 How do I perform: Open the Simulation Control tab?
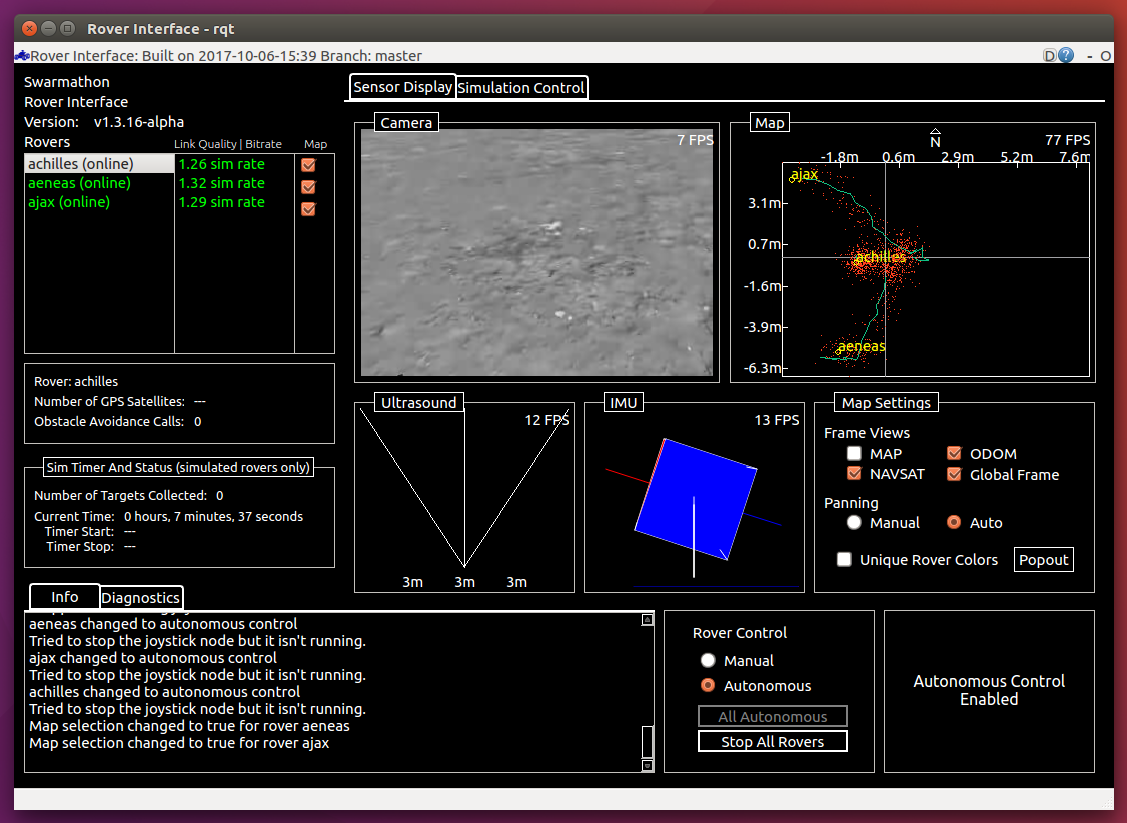coord(521,88)
